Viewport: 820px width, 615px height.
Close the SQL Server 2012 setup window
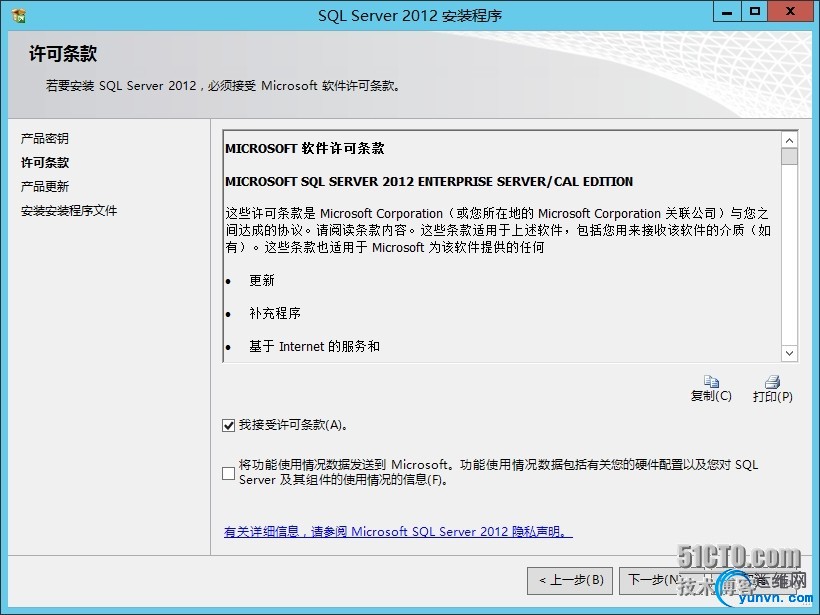(x=790, y=12)
